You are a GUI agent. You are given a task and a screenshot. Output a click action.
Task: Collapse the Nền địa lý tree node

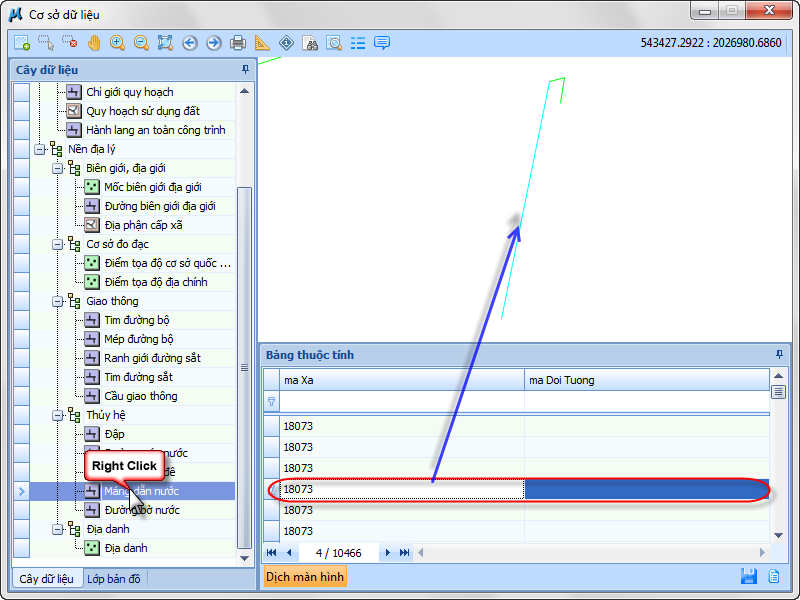(x=40, y=149)
